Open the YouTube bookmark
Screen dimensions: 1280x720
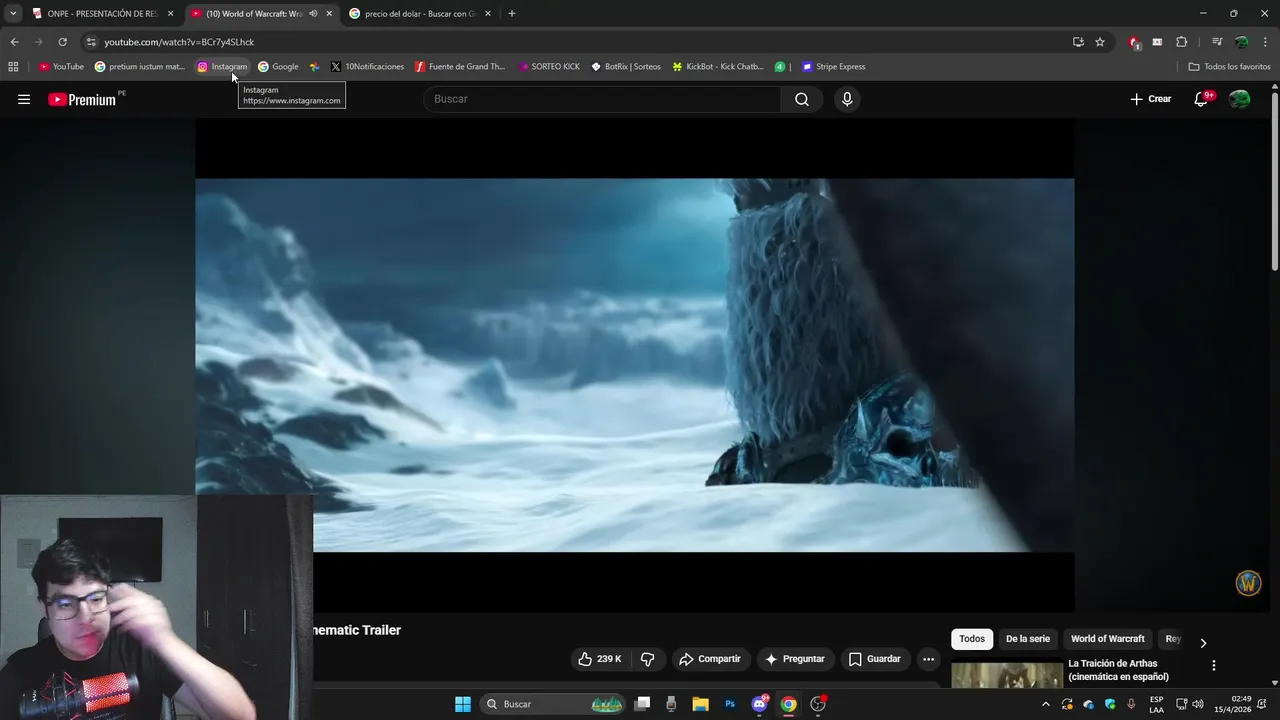[x=61, y=67]
